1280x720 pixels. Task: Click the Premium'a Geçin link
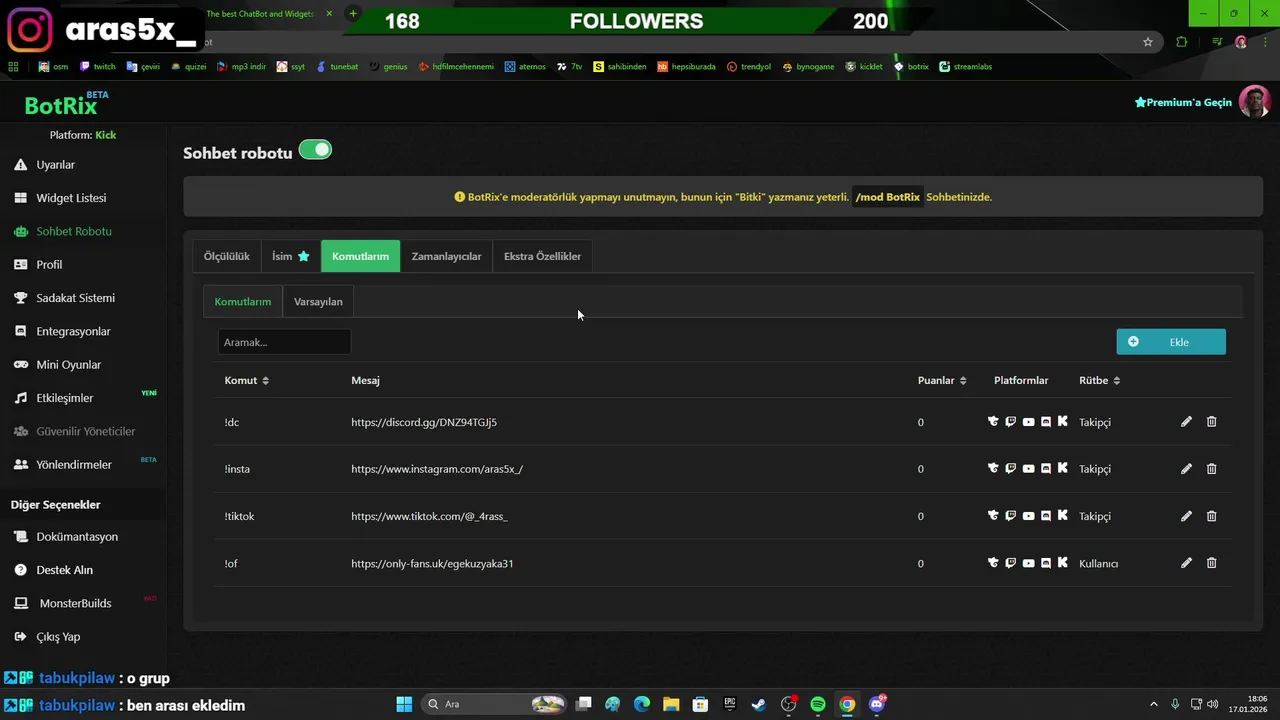click(1183, 103)
